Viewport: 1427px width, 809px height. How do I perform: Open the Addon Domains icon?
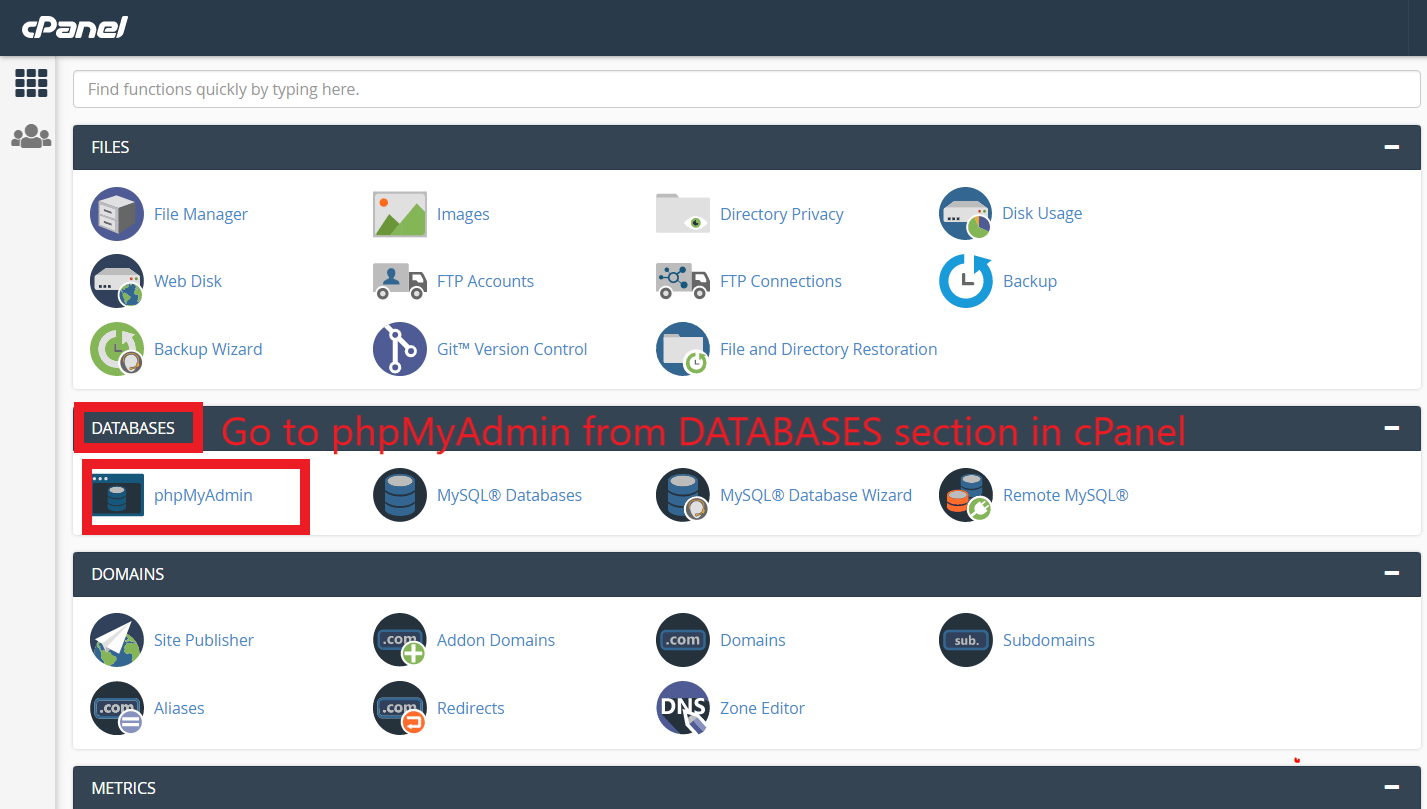pos(400,640)
